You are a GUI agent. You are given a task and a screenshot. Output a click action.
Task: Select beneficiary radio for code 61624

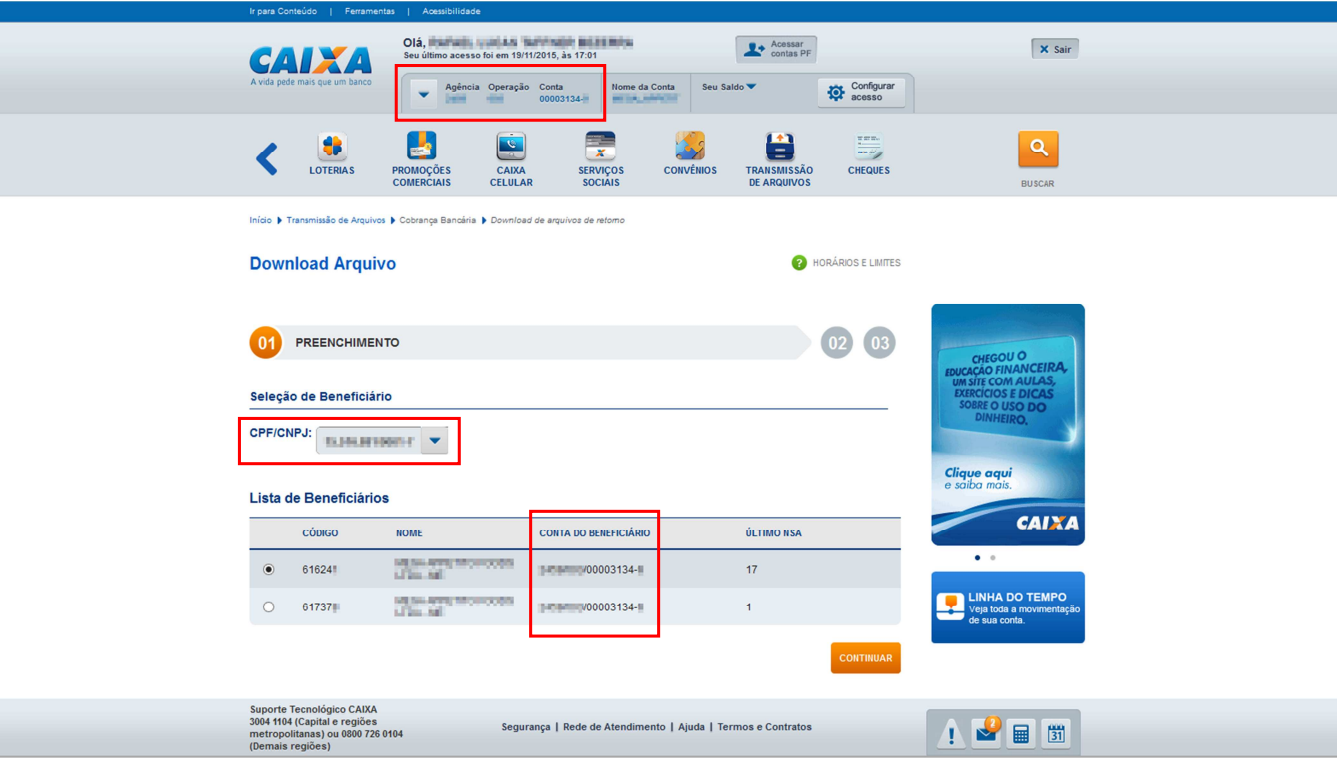pyautogui.click(x=268, y=569)
